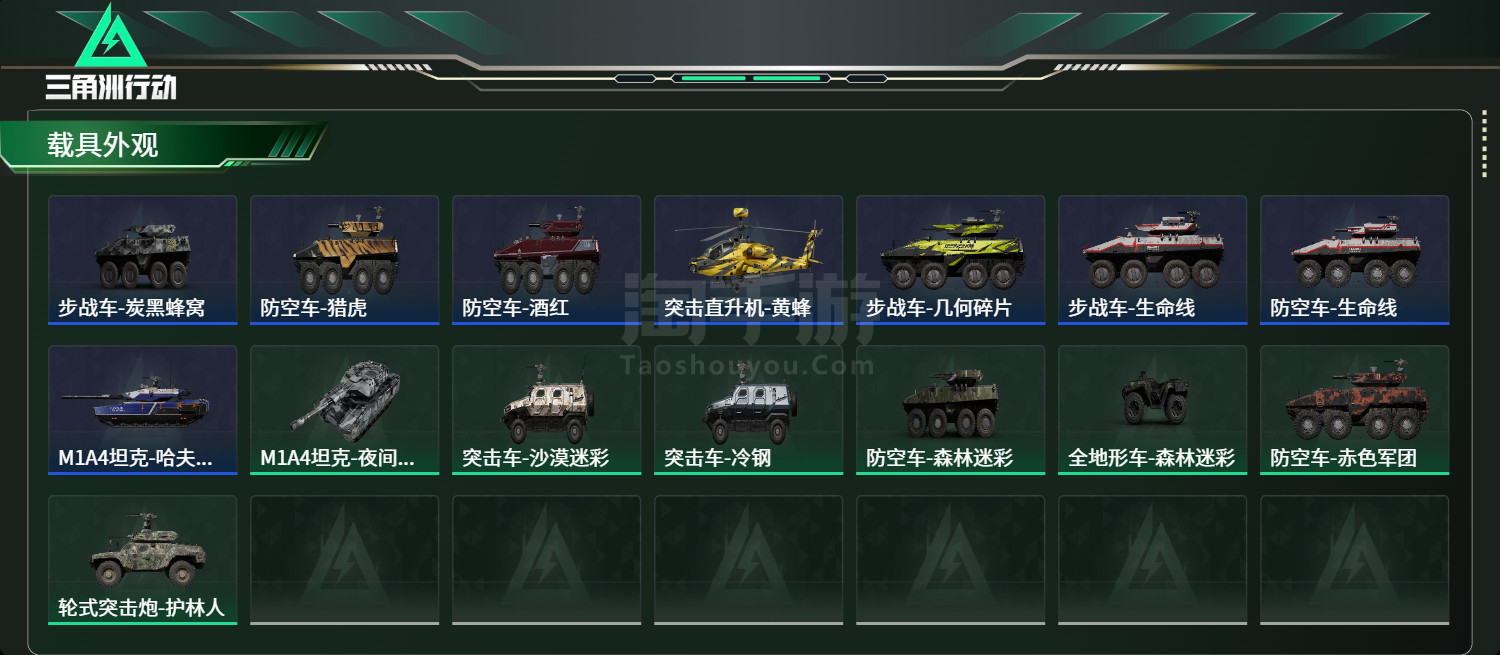
Task: Select the 步战车-生命线 skin card
Action: (1152, 260)
